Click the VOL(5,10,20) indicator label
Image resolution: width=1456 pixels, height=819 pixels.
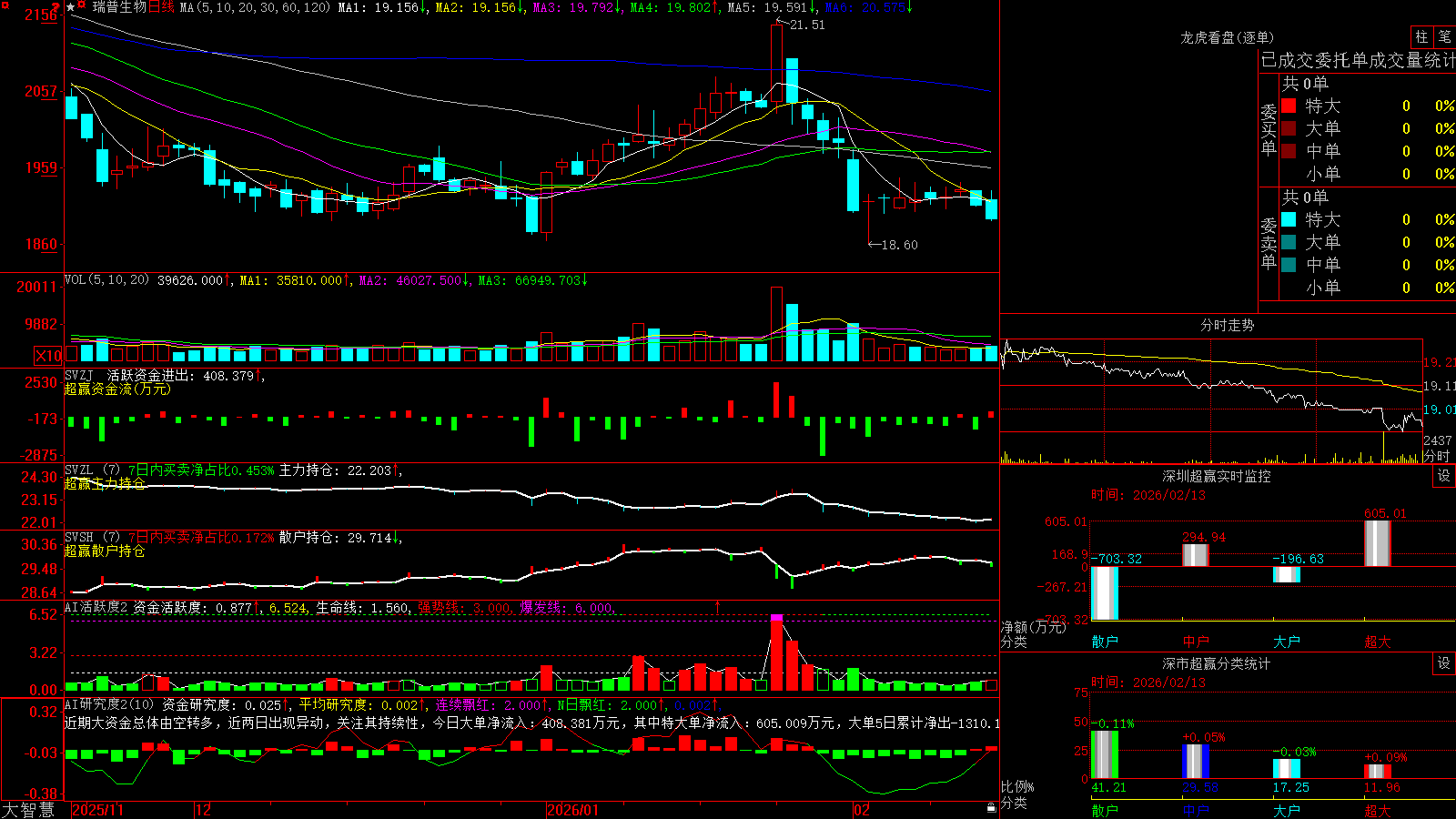(x=106, y=280)
